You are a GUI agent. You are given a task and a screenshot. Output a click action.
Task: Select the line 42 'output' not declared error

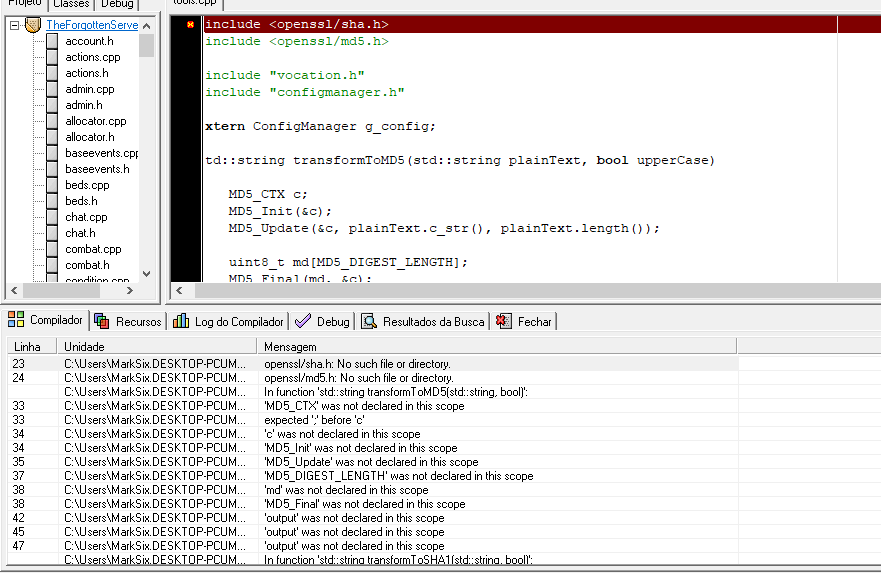(x=373, y=518)
